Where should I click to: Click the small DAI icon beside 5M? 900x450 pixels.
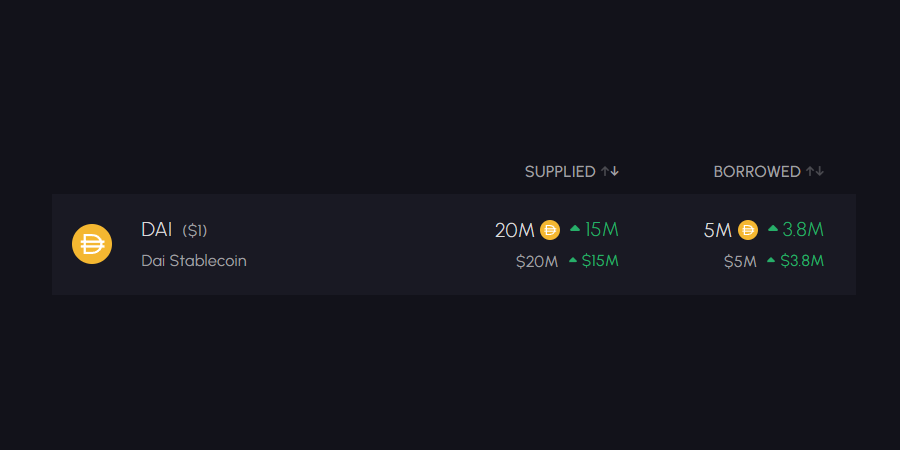coord(748,230)
